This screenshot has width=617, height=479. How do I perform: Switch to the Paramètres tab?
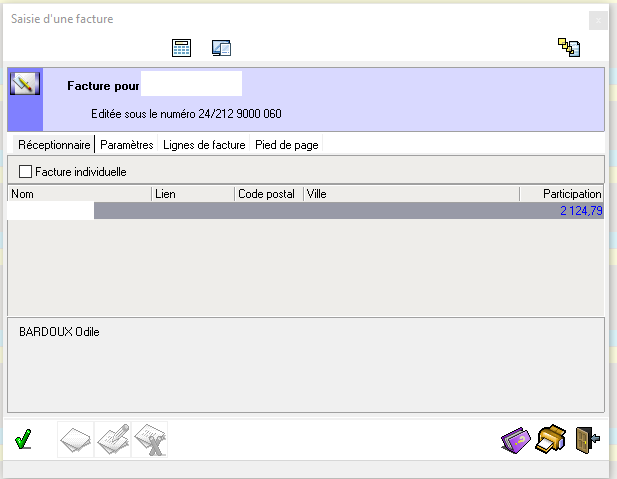coord(127,145)
